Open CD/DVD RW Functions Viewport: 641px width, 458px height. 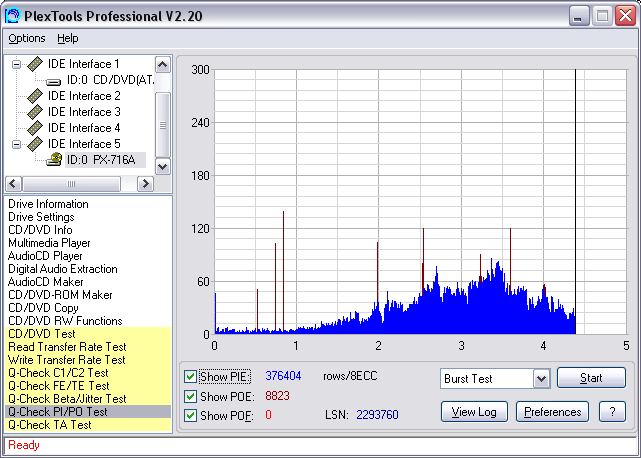(65, 321)
